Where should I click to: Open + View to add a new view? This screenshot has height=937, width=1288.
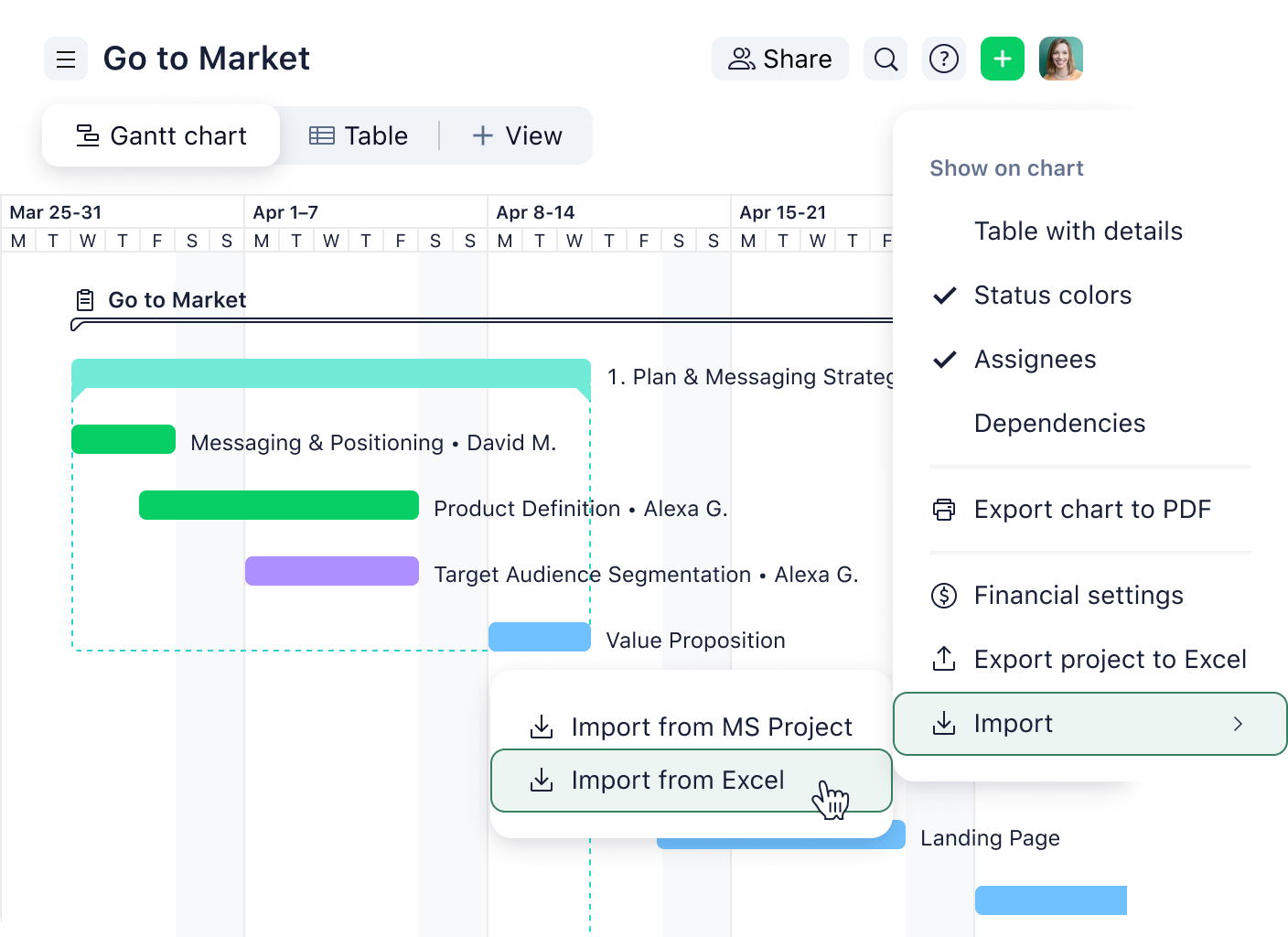pyautogui.click(x=516, y=135)
